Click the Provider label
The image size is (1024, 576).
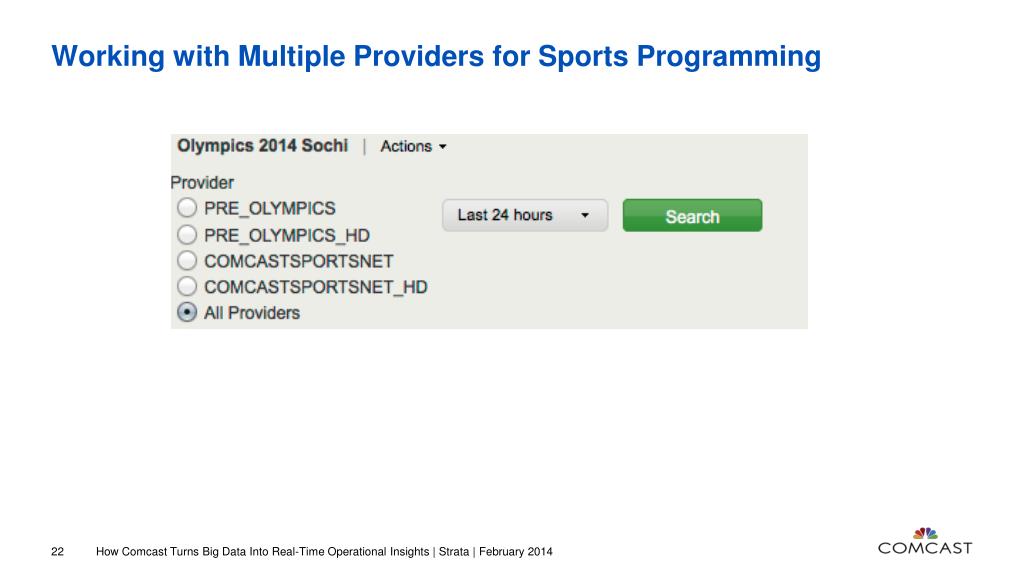point(202,182)
